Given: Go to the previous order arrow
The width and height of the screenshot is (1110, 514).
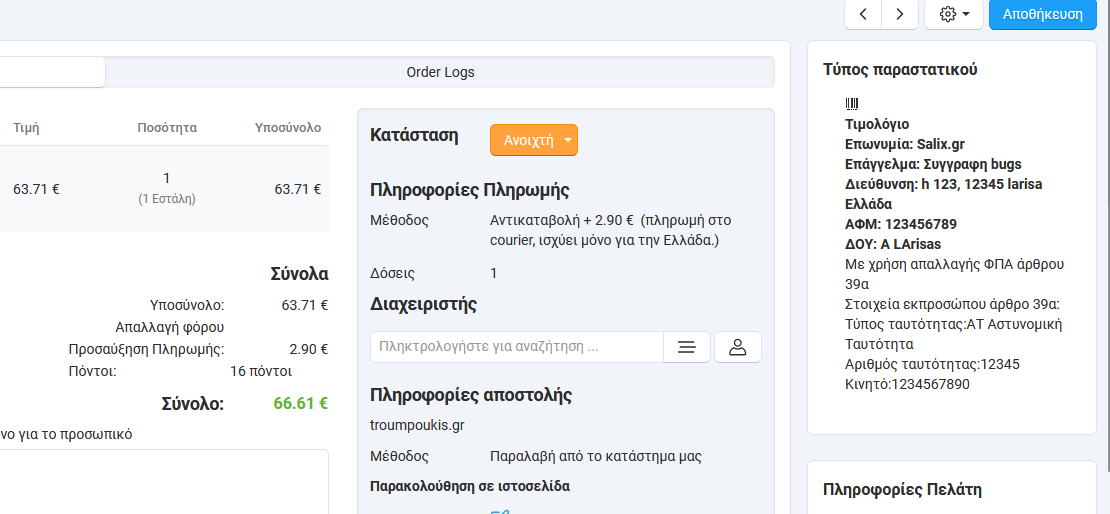Looking at the screenshot, I should click(x=863, y=15).
